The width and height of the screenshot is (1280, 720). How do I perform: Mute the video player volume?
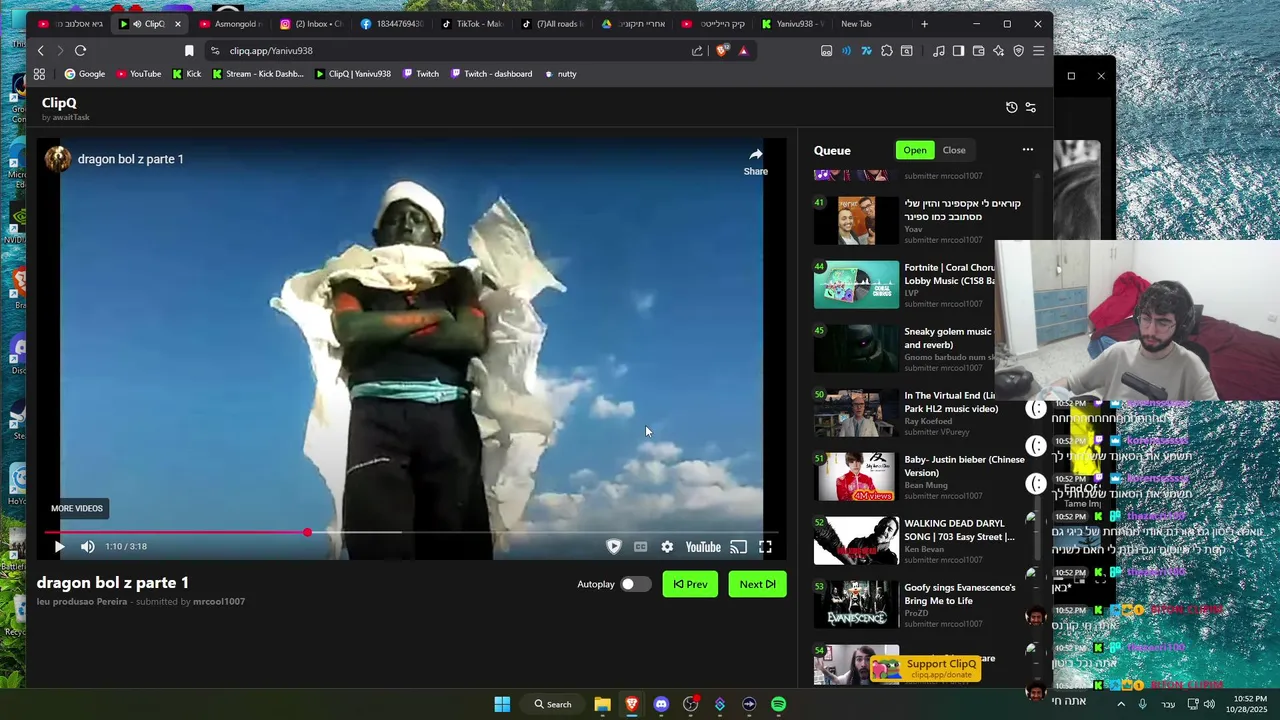(x=88, y=547)
